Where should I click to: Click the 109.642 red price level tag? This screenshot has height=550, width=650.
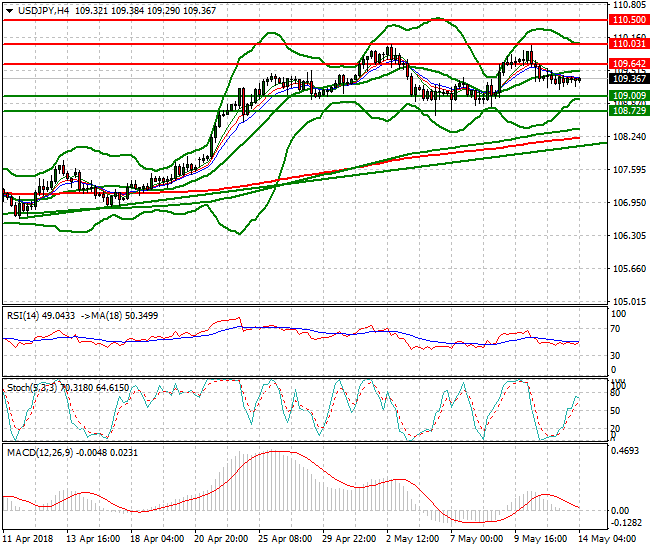pyautogui.click(x=627, y=64)
